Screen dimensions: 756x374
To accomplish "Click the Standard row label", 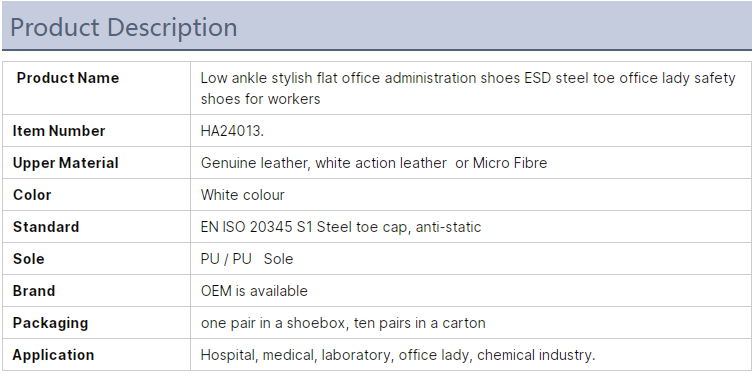I will tap(46, 227).
